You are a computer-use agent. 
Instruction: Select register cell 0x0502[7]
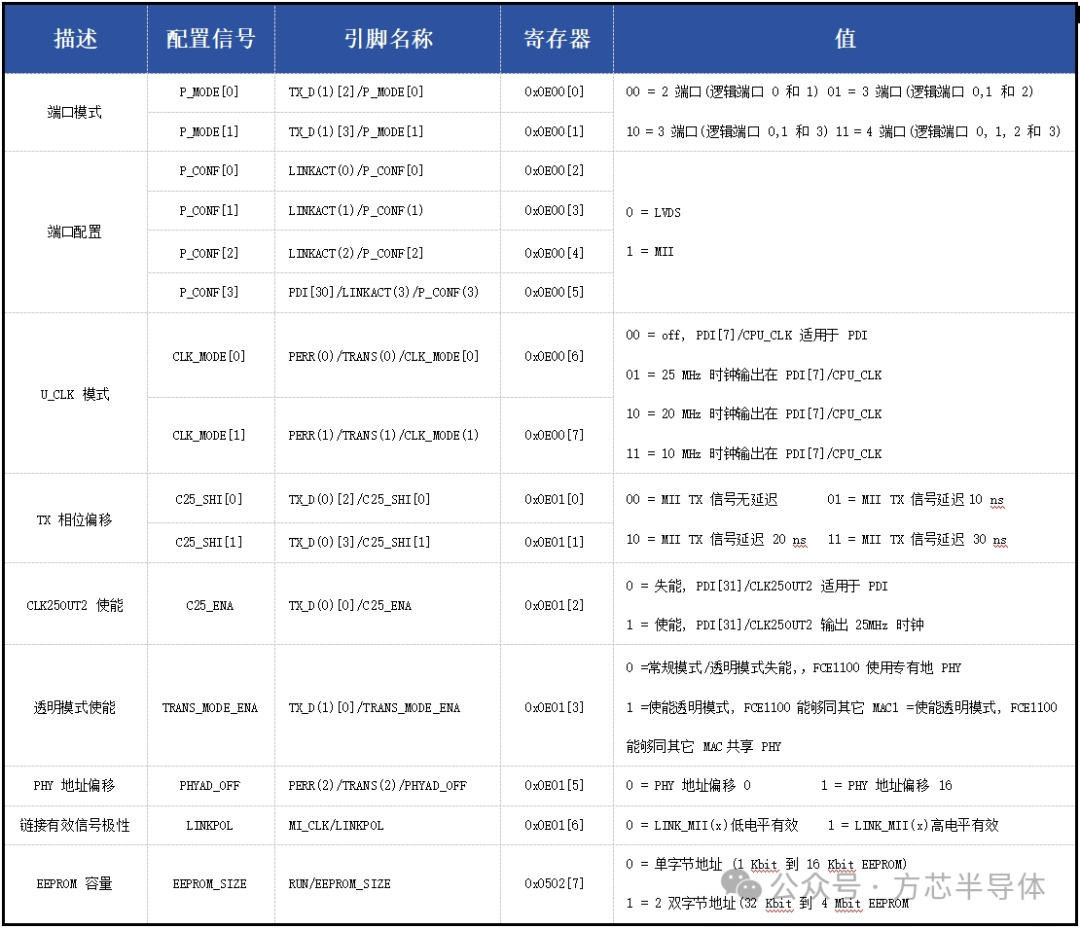pyautogui.click(x=557, y=884)
